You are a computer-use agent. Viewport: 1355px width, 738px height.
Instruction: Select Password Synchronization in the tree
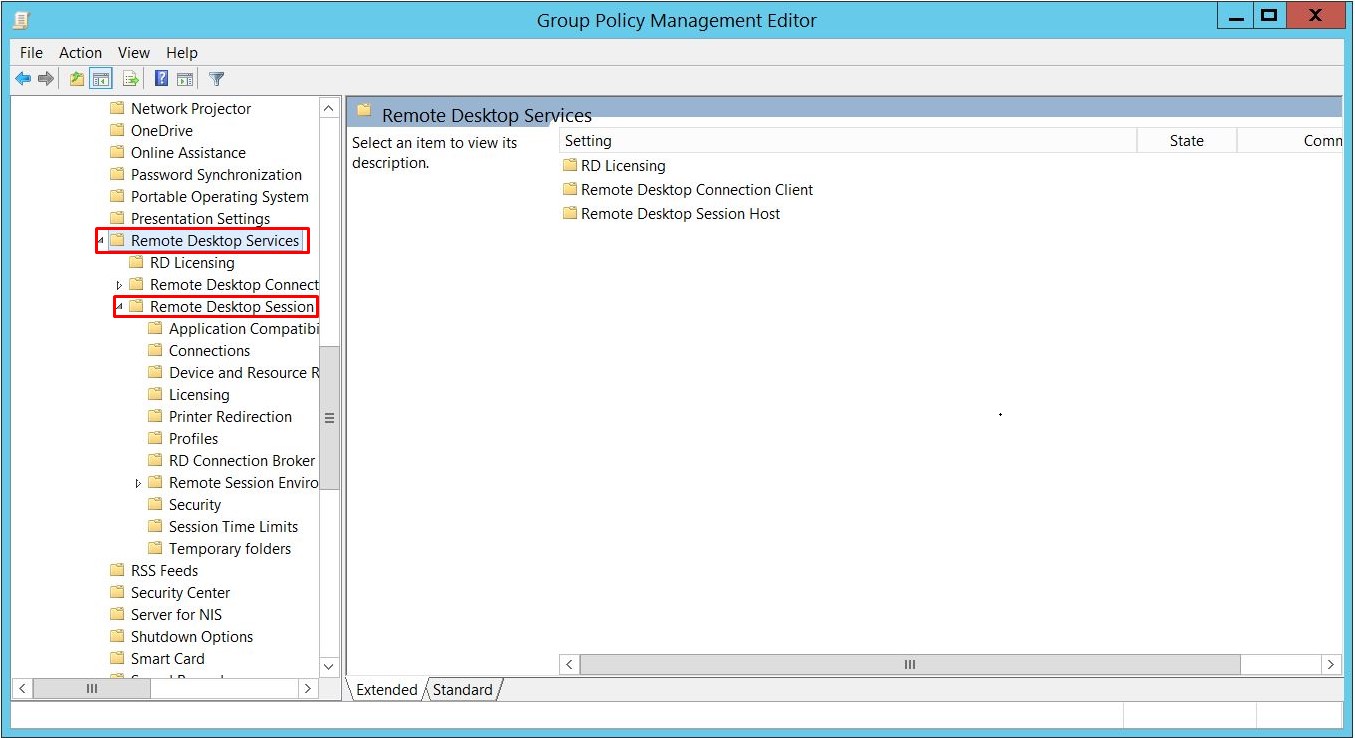216,174
